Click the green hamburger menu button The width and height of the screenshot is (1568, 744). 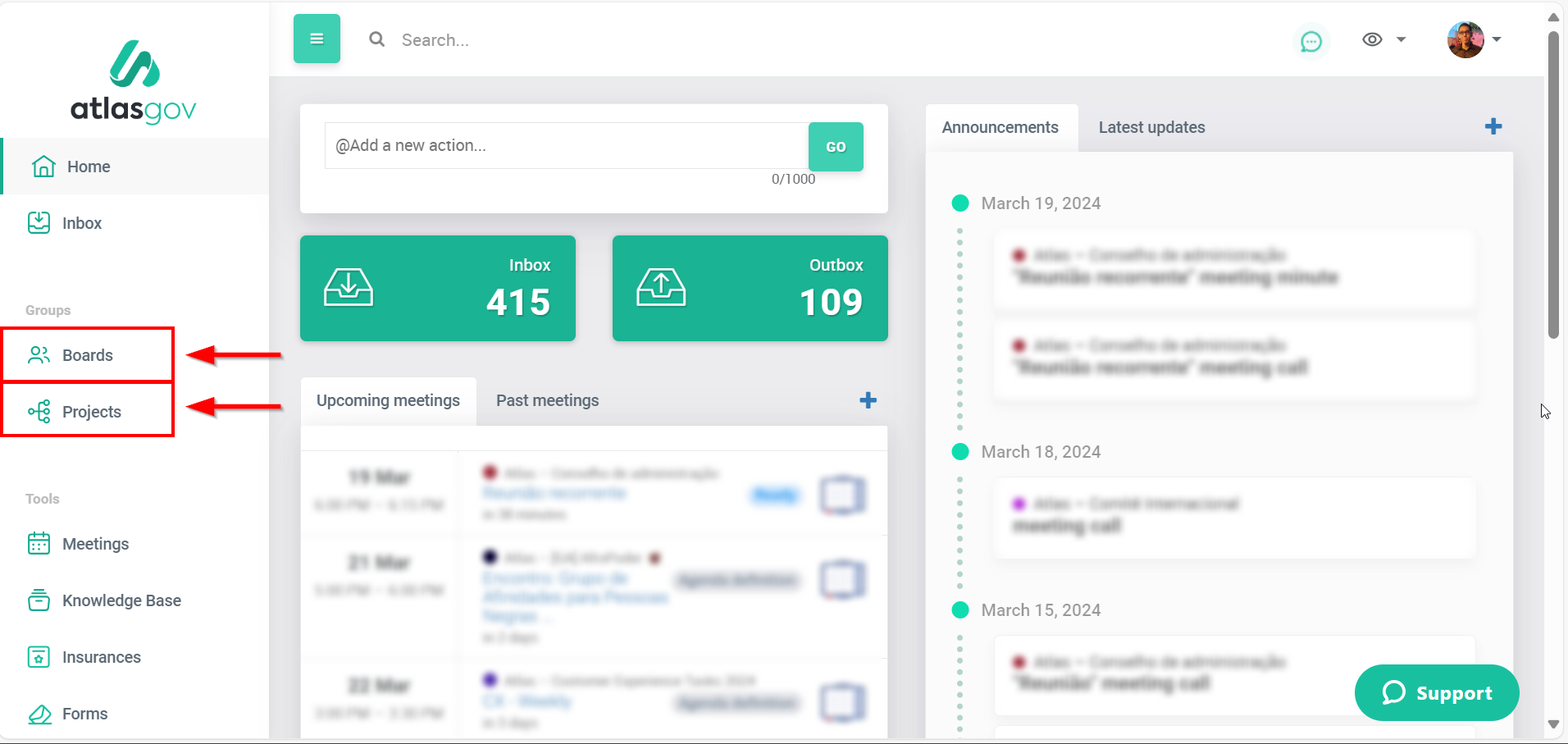[317, 39]
